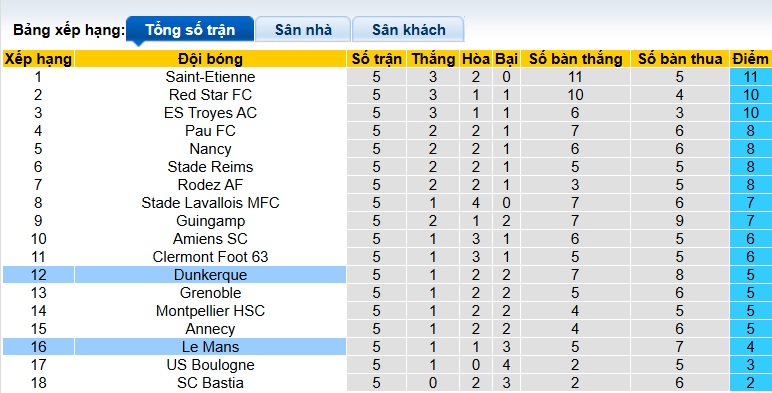This screenshot has width=772, height=393.
Task: Open the Red Star FC team link
Action: 210,95
